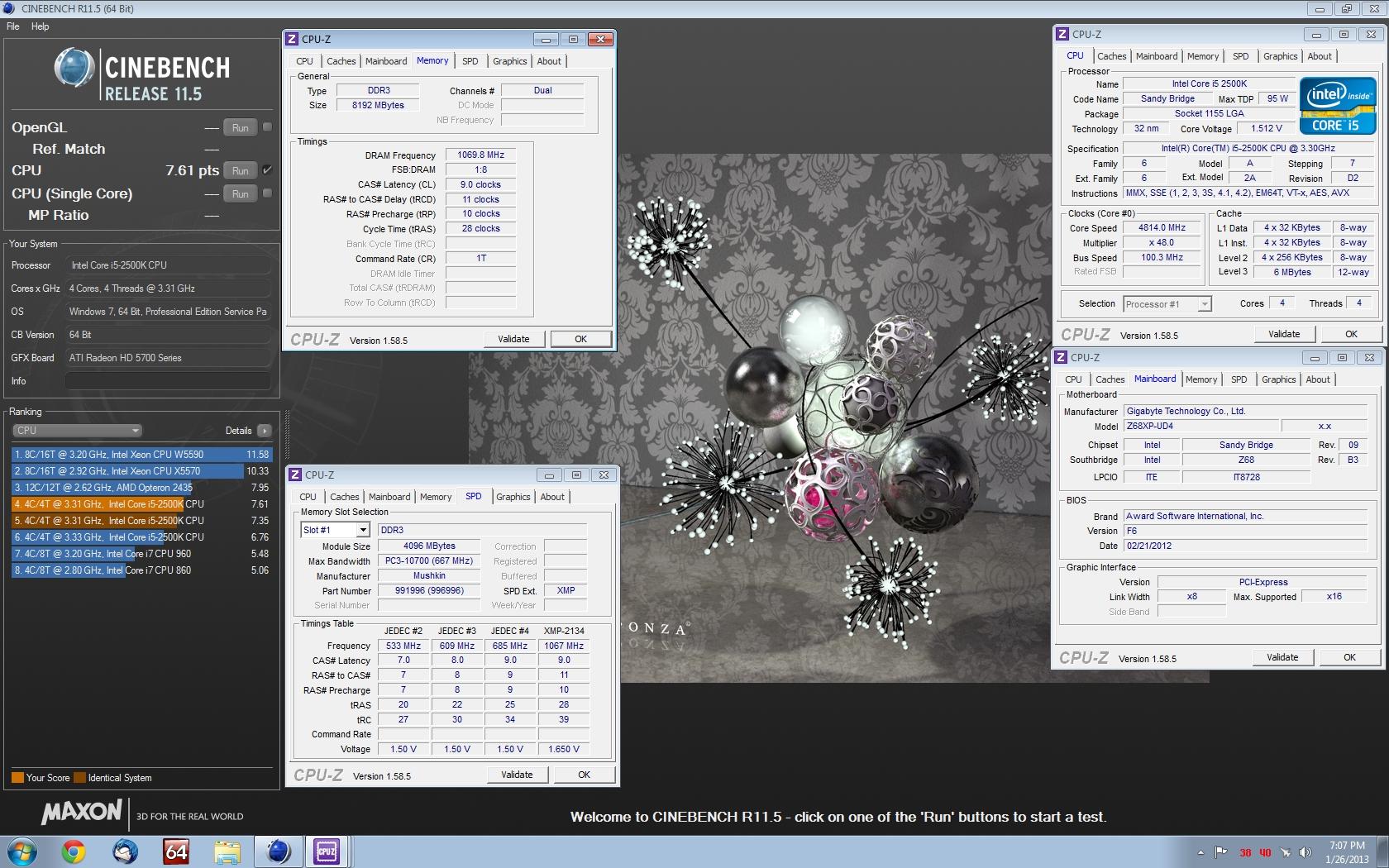This screenshot has height=868, width=1389.
Task: Open the red 64 taskbar application
Action: click(176, 851)
